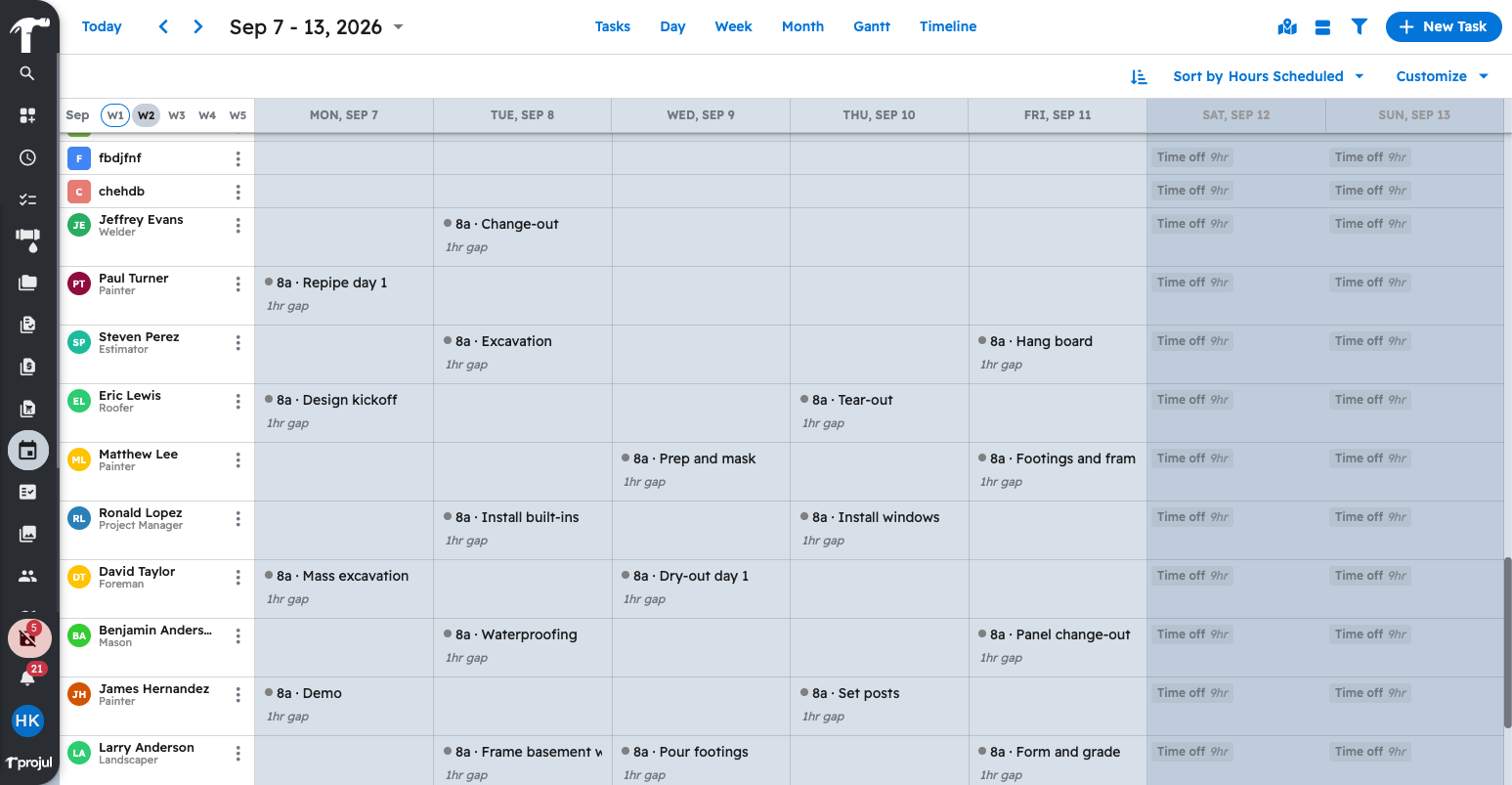Go to previous week with left chevron
The image size is (1512, 785).
point(163,26)
